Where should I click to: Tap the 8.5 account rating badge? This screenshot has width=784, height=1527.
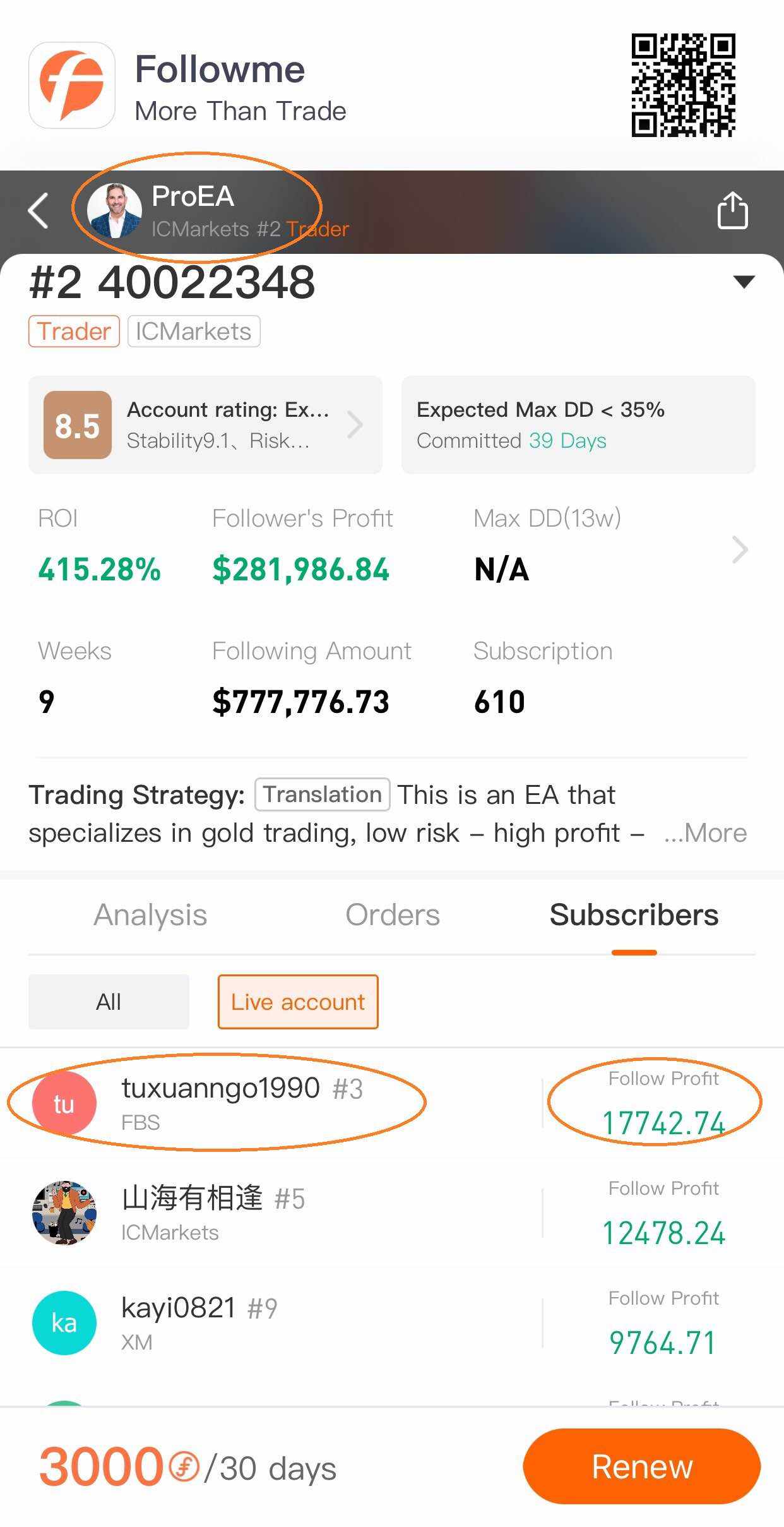pos(77,425)
